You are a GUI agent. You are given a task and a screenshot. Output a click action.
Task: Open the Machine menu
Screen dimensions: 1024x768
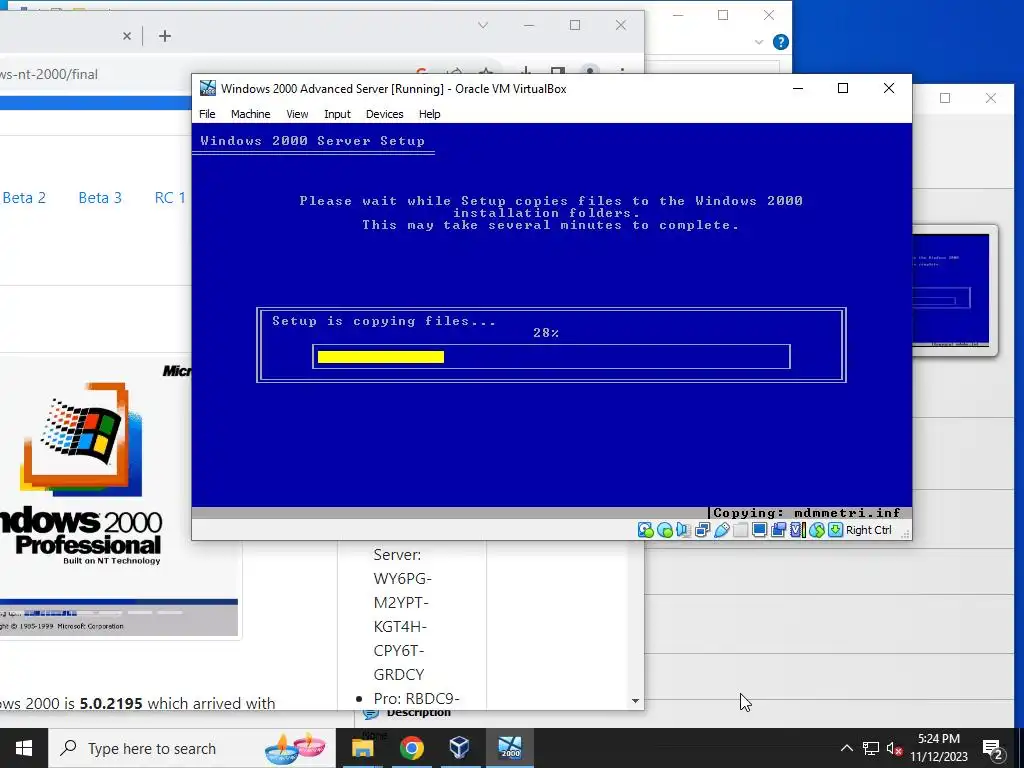pyautogui.click(x=250, y=114)
